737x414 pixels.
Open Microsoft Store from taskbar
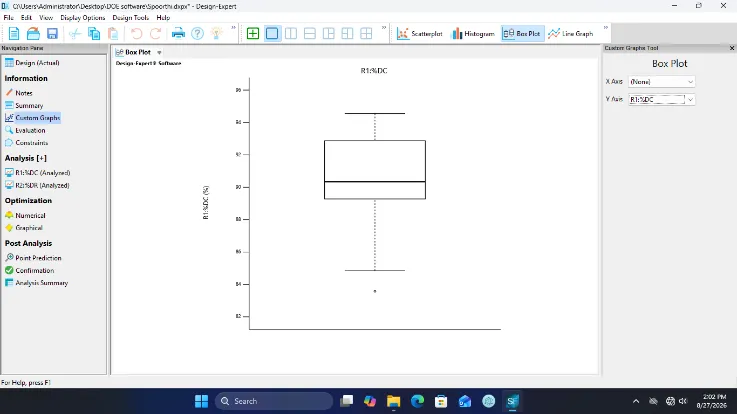click(441, 401)
